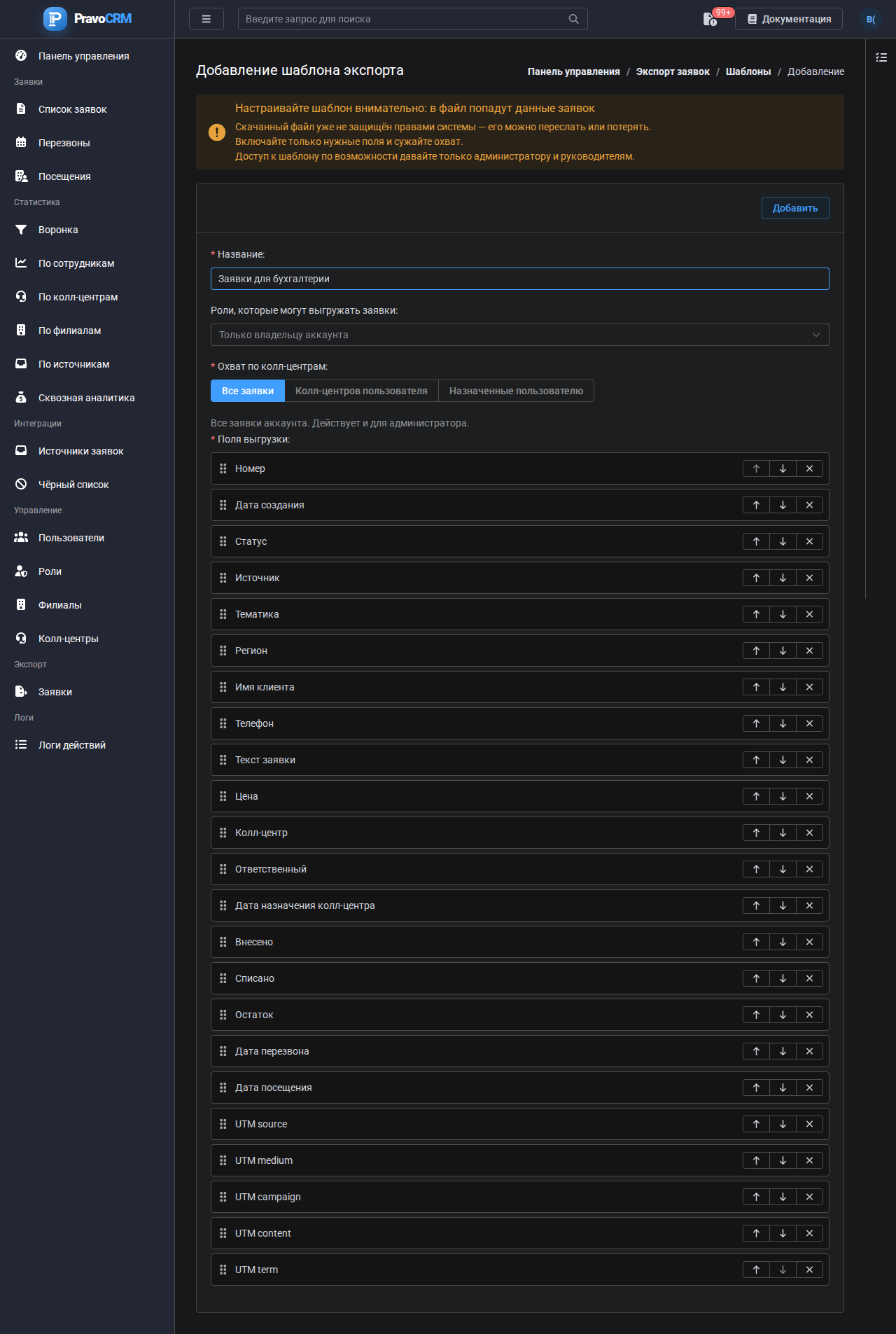Viewport: 896px width, 1334px height.
Task: Remove the Ответственный field
Action: (x=809, y=869)
